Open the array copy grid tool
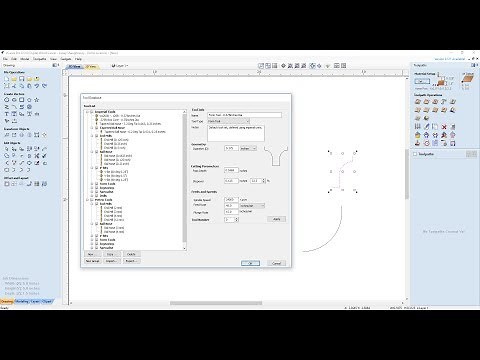 [37, 184]
